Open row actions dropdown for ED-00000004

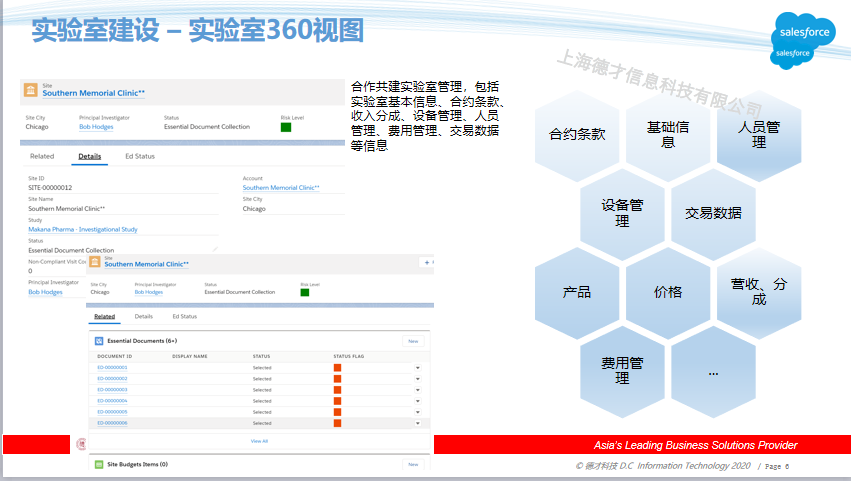tap(418, 401)
